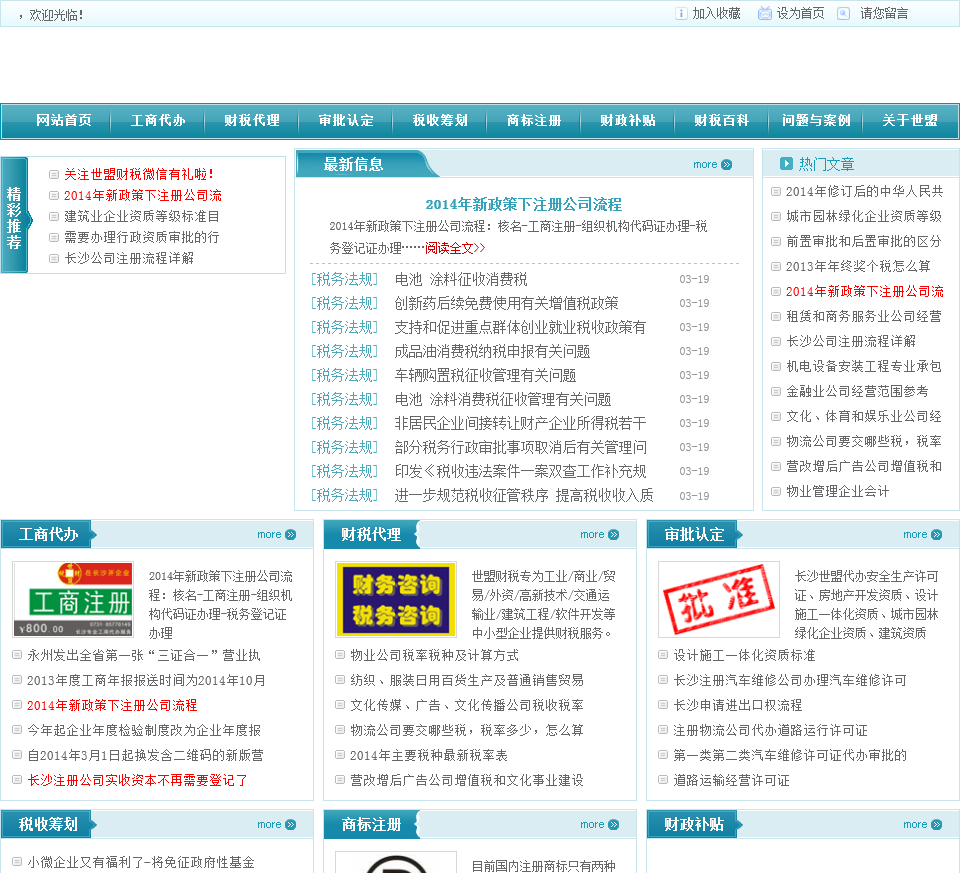Click arrow icon next to 税收筹划 more
Image resolution: width=960 pixels, height=873 pixels.
[x=291, y=825]
